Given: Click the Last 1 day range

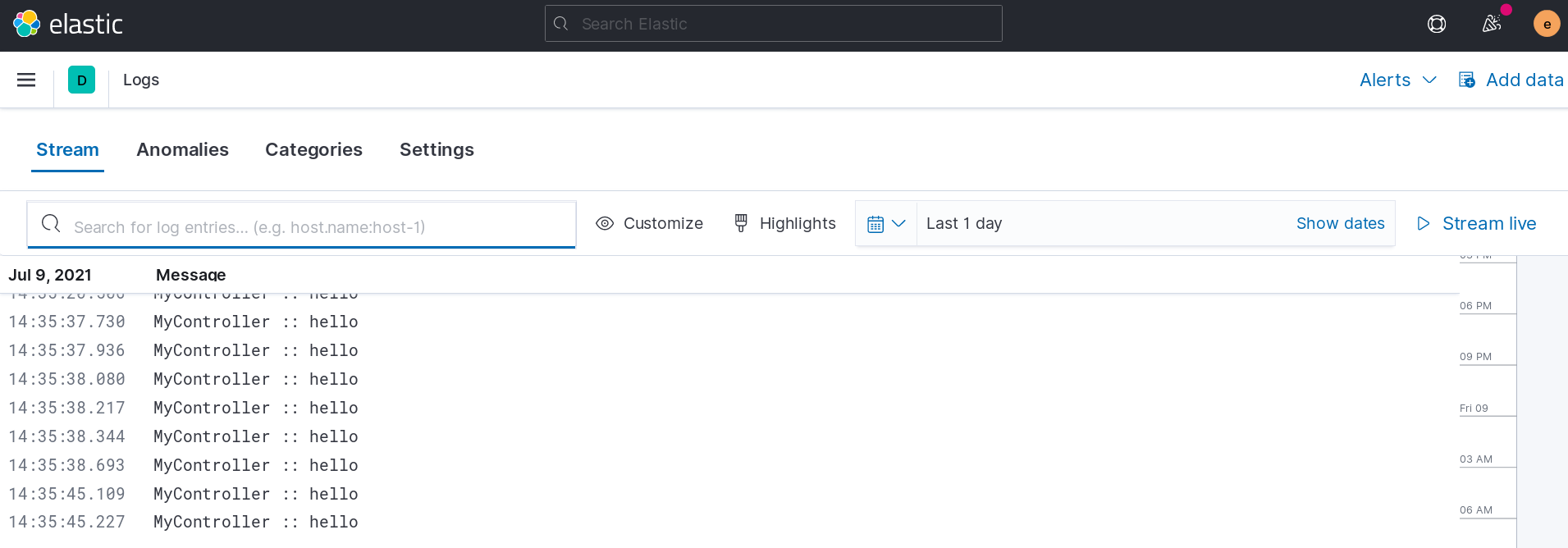Looking at the screenshot, I should (x=964, y=223).
